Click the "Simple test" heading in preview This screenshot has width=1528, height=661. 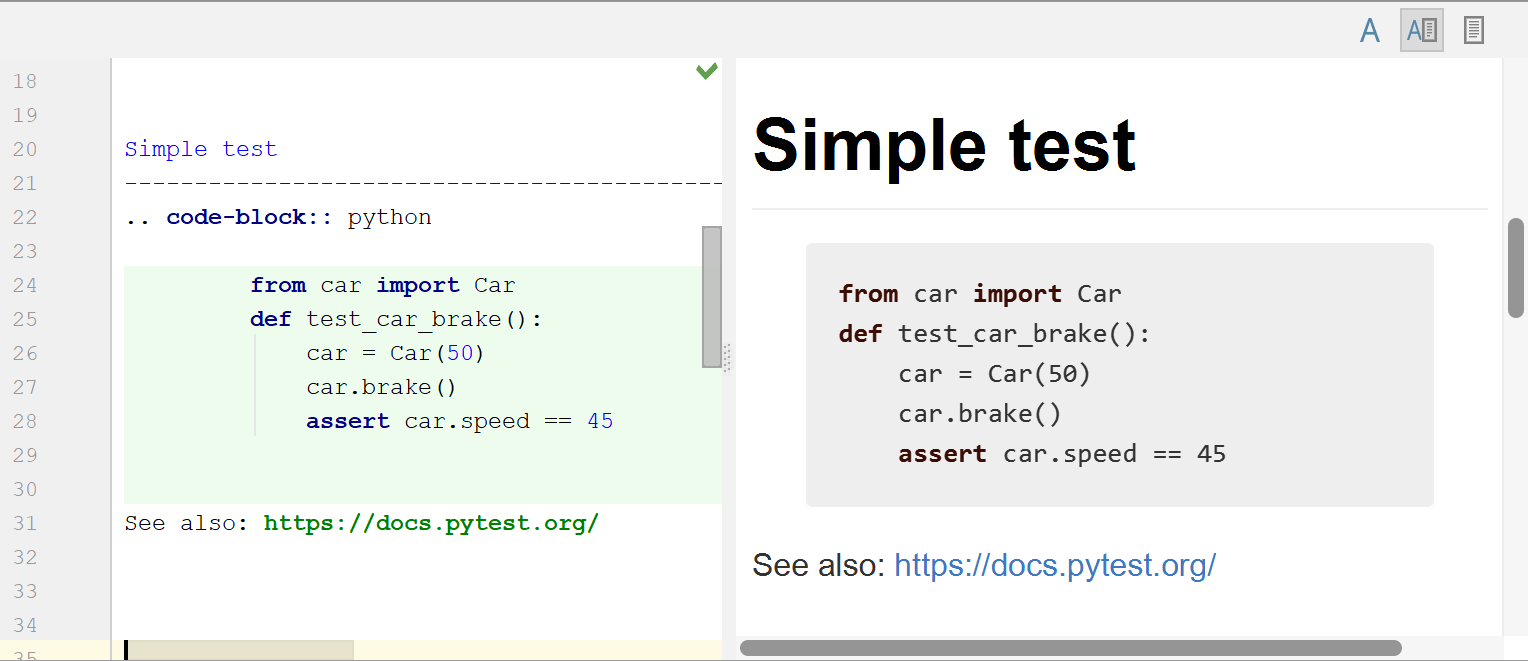pos(944,145)
